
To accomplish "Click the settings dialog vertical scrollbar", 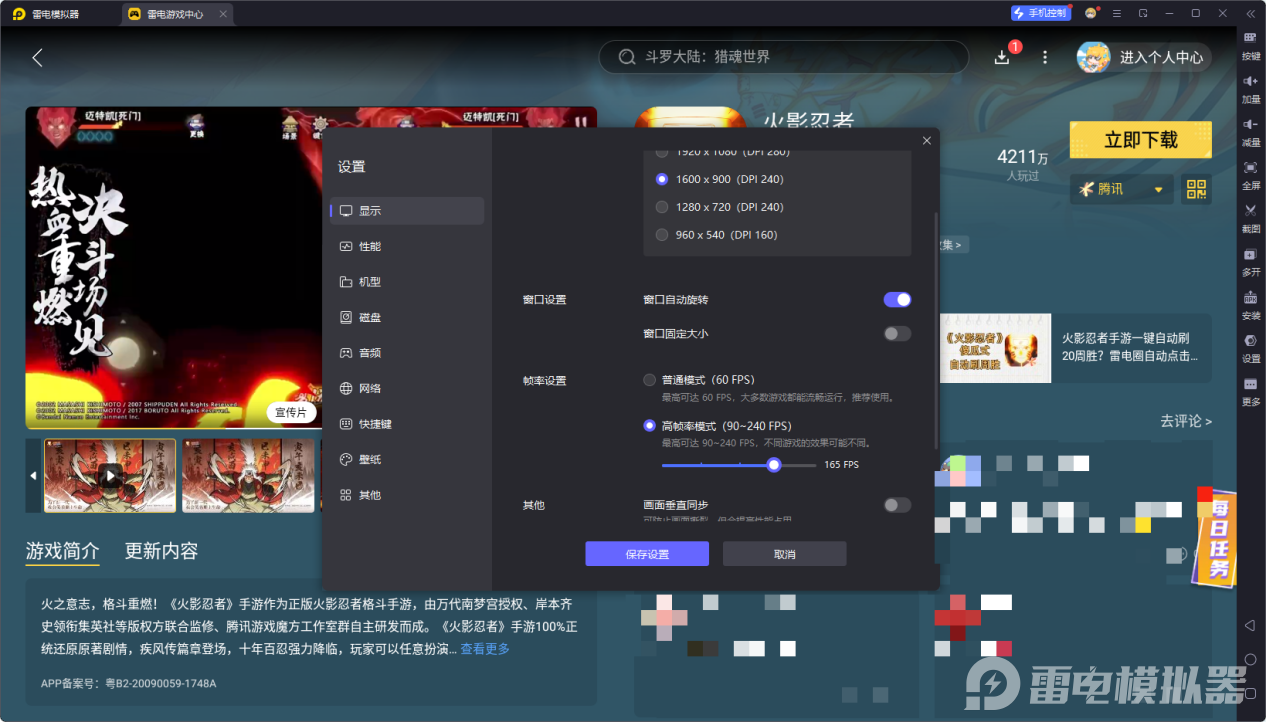I will point(936,330).
